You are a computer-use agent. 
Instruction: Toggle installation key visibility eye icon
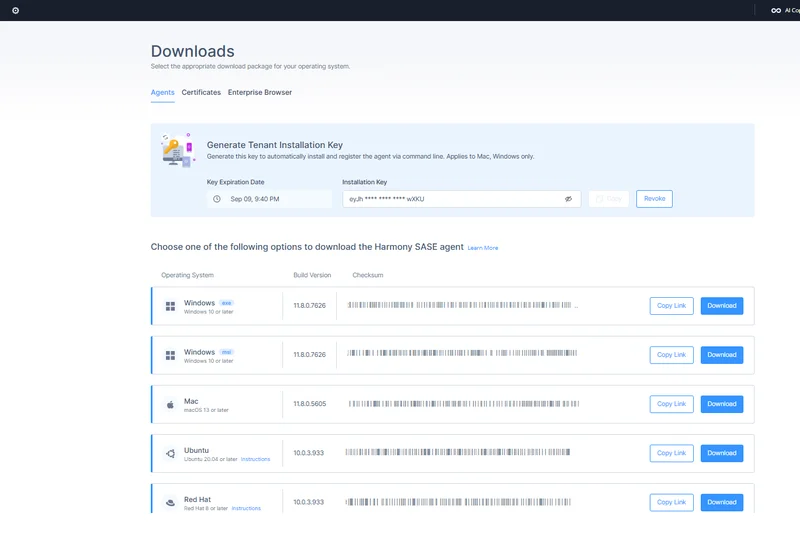[568, 199]
